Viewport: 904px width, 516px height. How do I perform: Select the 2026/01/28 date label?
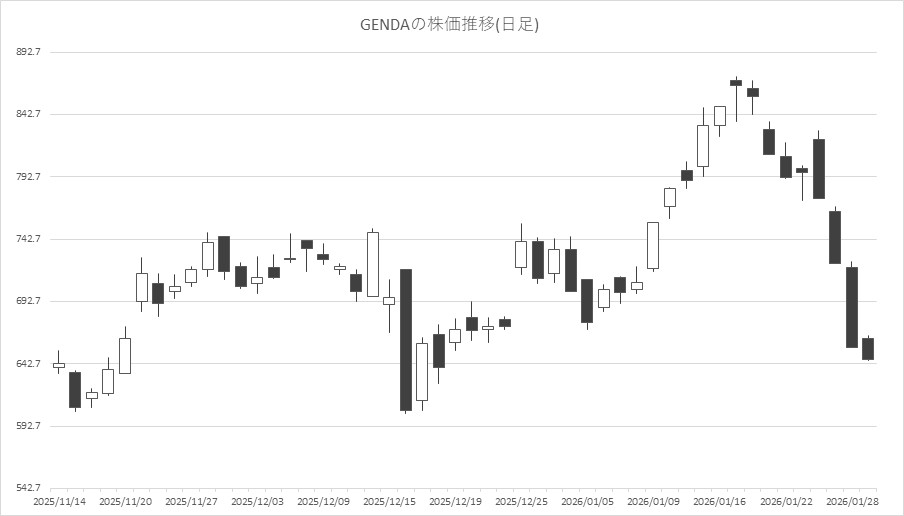pyautogui.click(x=851, y=501)
